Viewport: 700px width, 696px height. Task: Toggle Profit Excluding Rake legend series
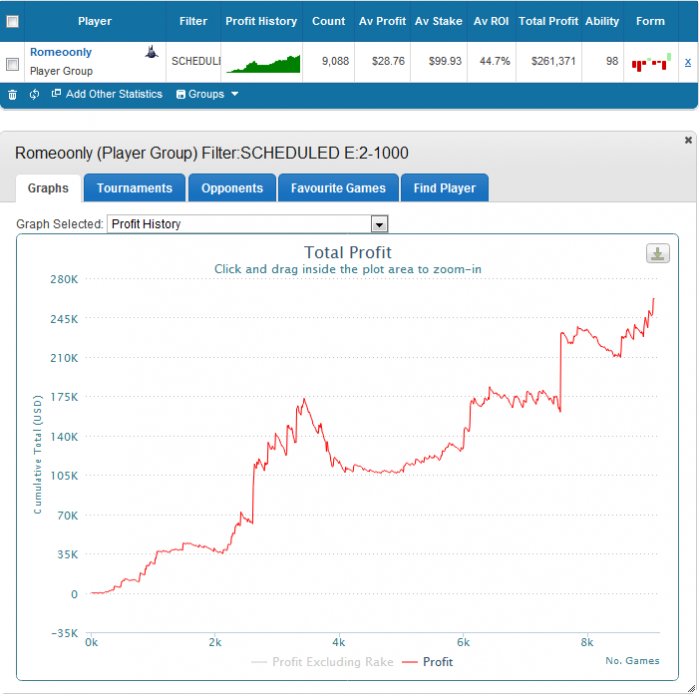point(323,662)
